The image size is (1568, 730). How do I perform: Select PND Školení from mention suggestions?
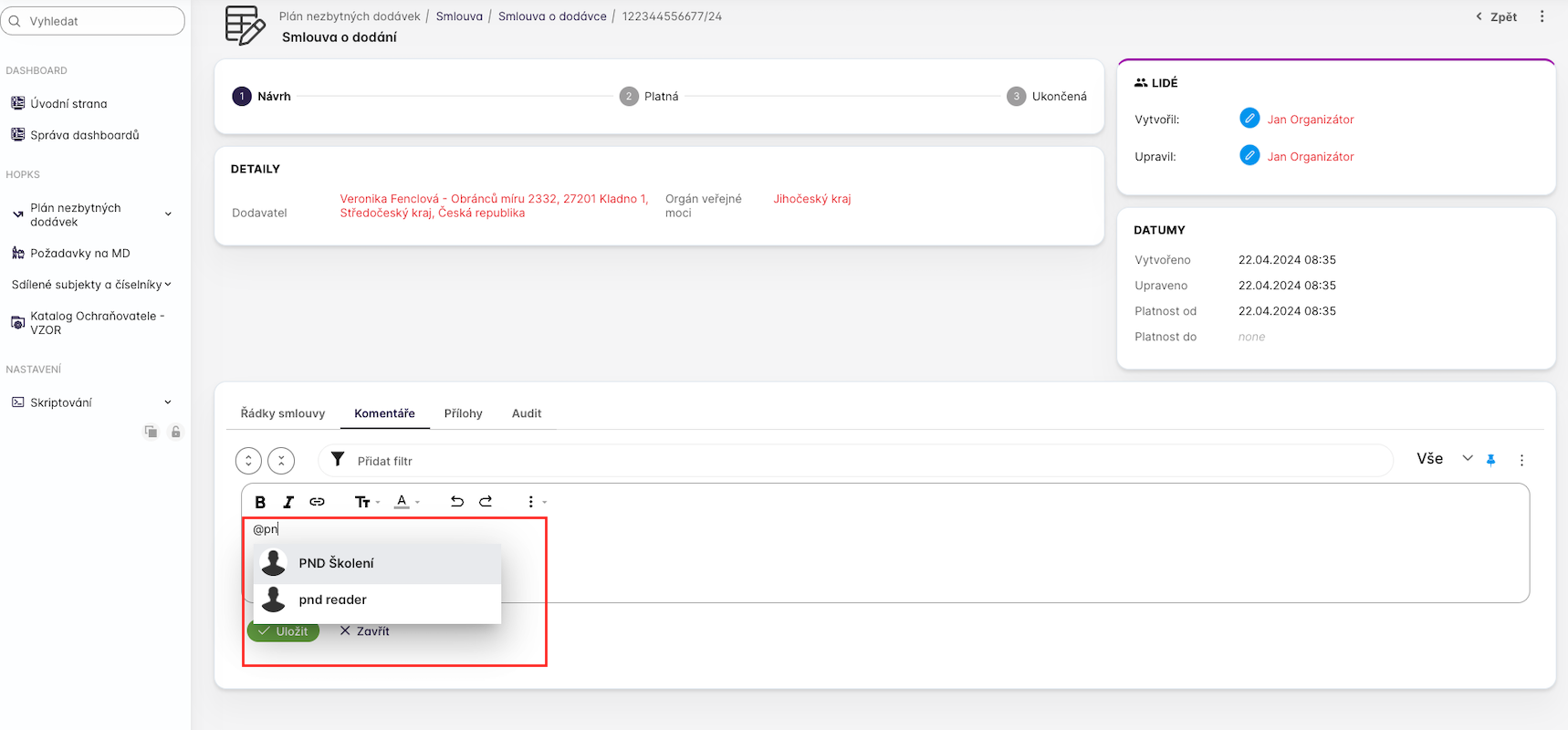coord(336,563)
